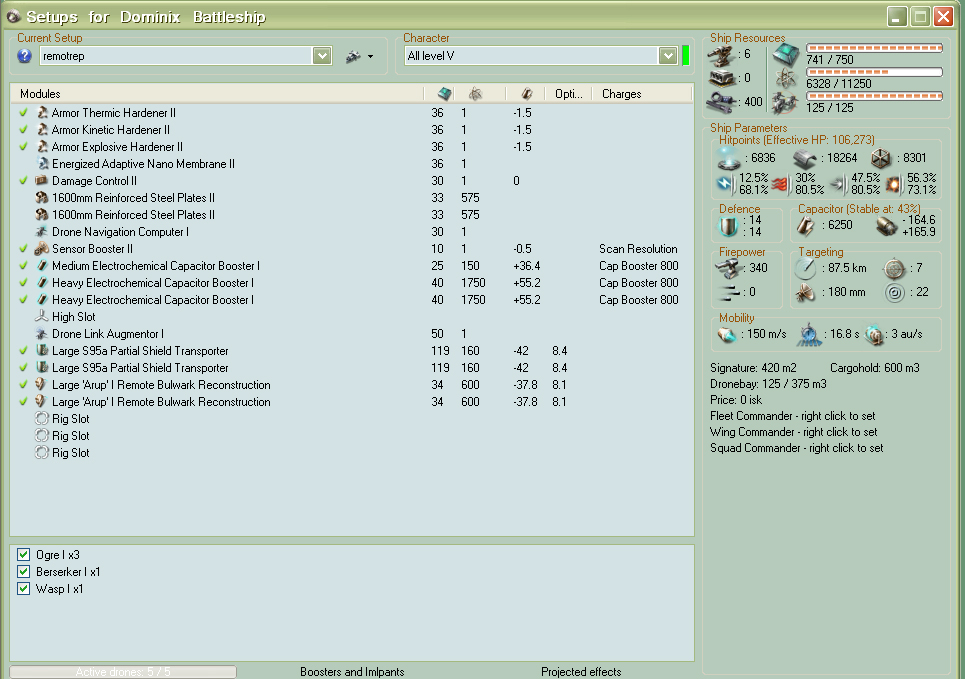
Task: Click Scan Resolution charge on Sensor Booster
Action: point(638,249)
